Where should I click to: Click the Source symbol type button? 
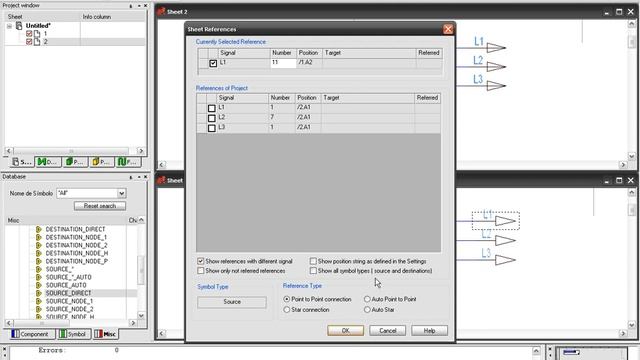pos(232,302)
